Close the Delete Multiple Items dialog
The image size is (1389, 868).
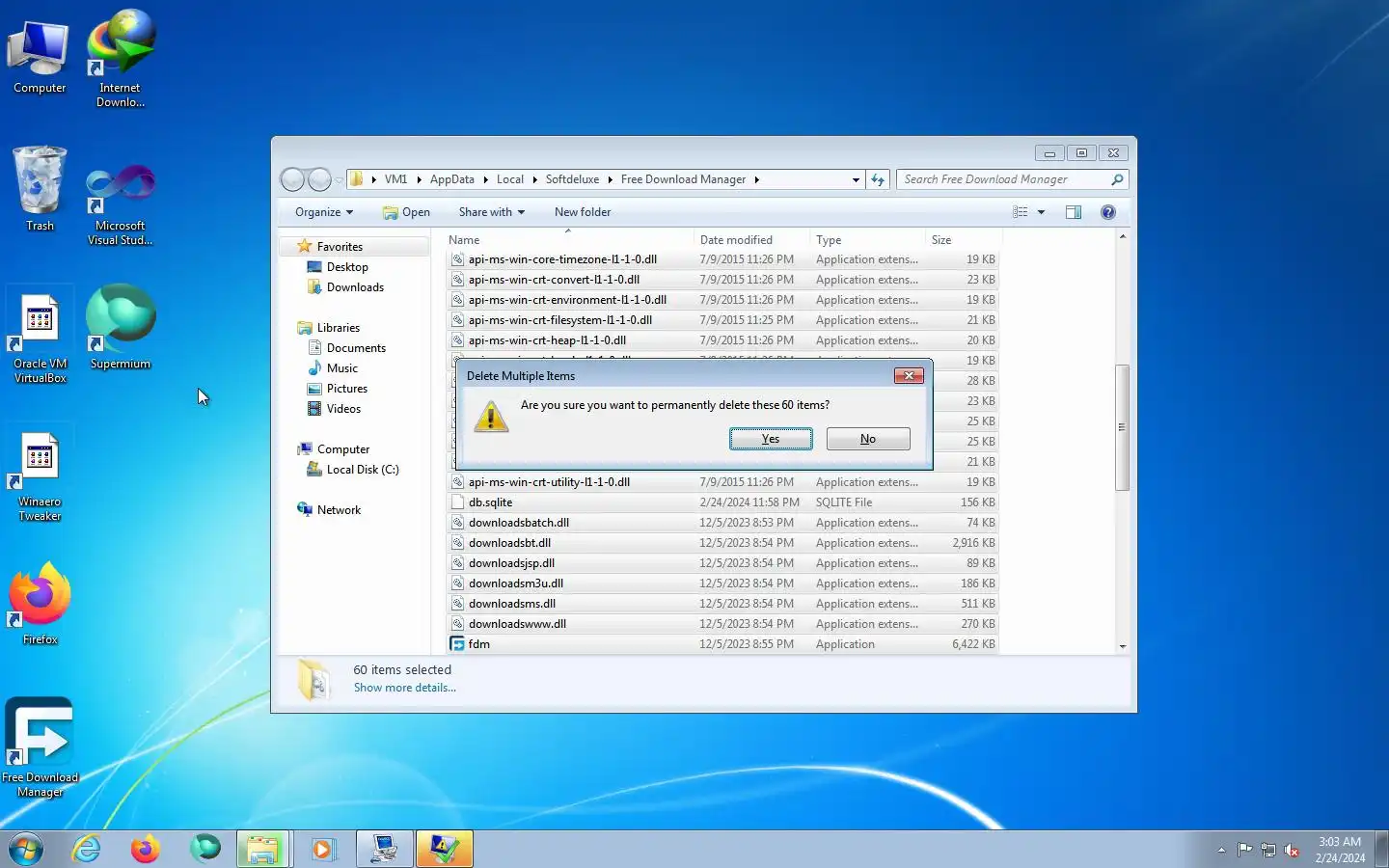tap(909, 375)
